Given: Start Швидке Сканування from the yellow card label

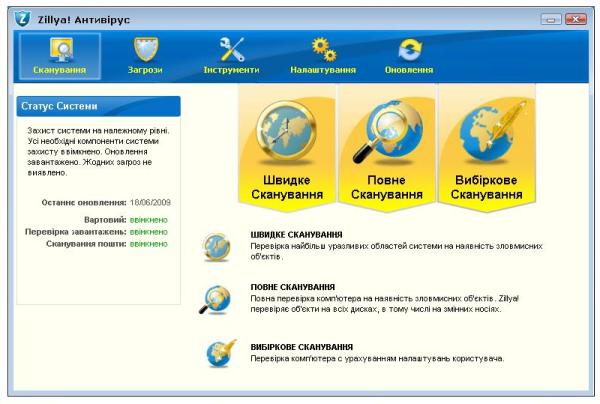Looking at the screenshot, I should (x=287, y=187).
